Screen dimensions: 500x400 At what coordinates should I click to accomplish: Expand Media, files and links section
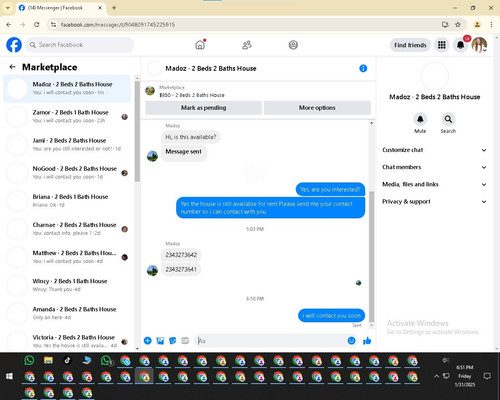(x=434, y=184)
